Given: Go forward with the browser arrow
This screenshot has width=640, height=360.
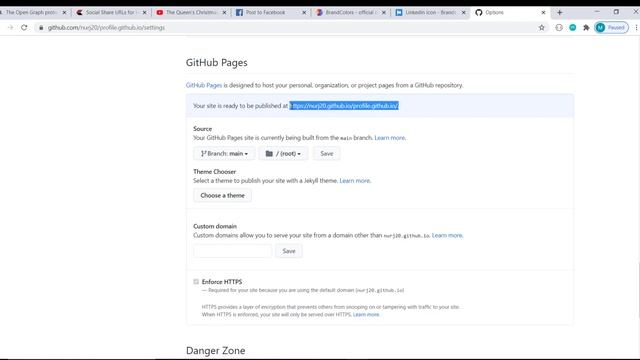Looking at the screenshot, I should click(x=10, y=27).
